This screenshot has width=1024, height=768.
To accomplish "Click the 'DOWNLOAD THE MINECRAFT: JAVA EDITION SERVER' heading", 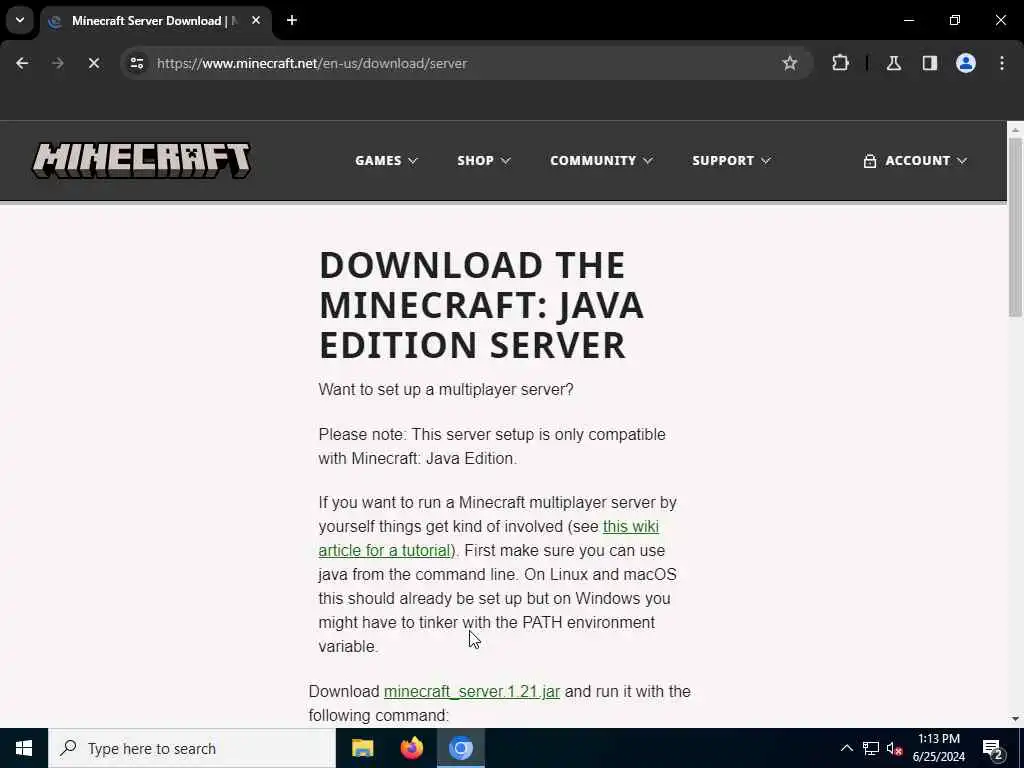I will coord(481,305).
